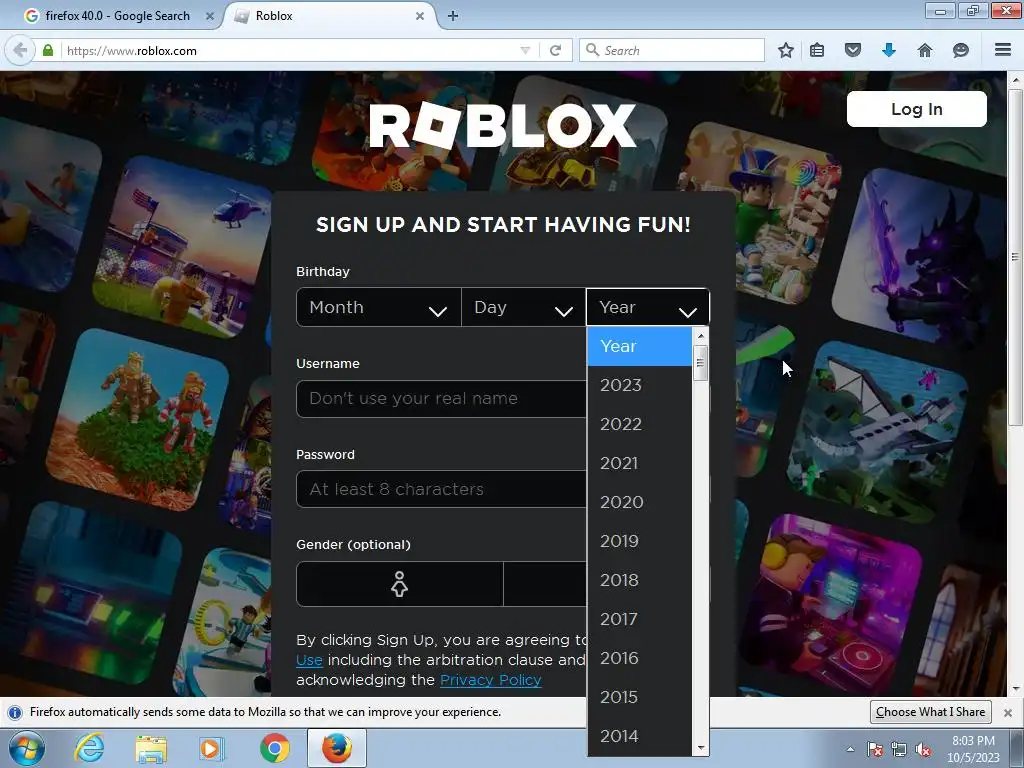The image size is (1024, 768).
Task: Open the search engine dropdown magnifier
Action: [592, 50]
